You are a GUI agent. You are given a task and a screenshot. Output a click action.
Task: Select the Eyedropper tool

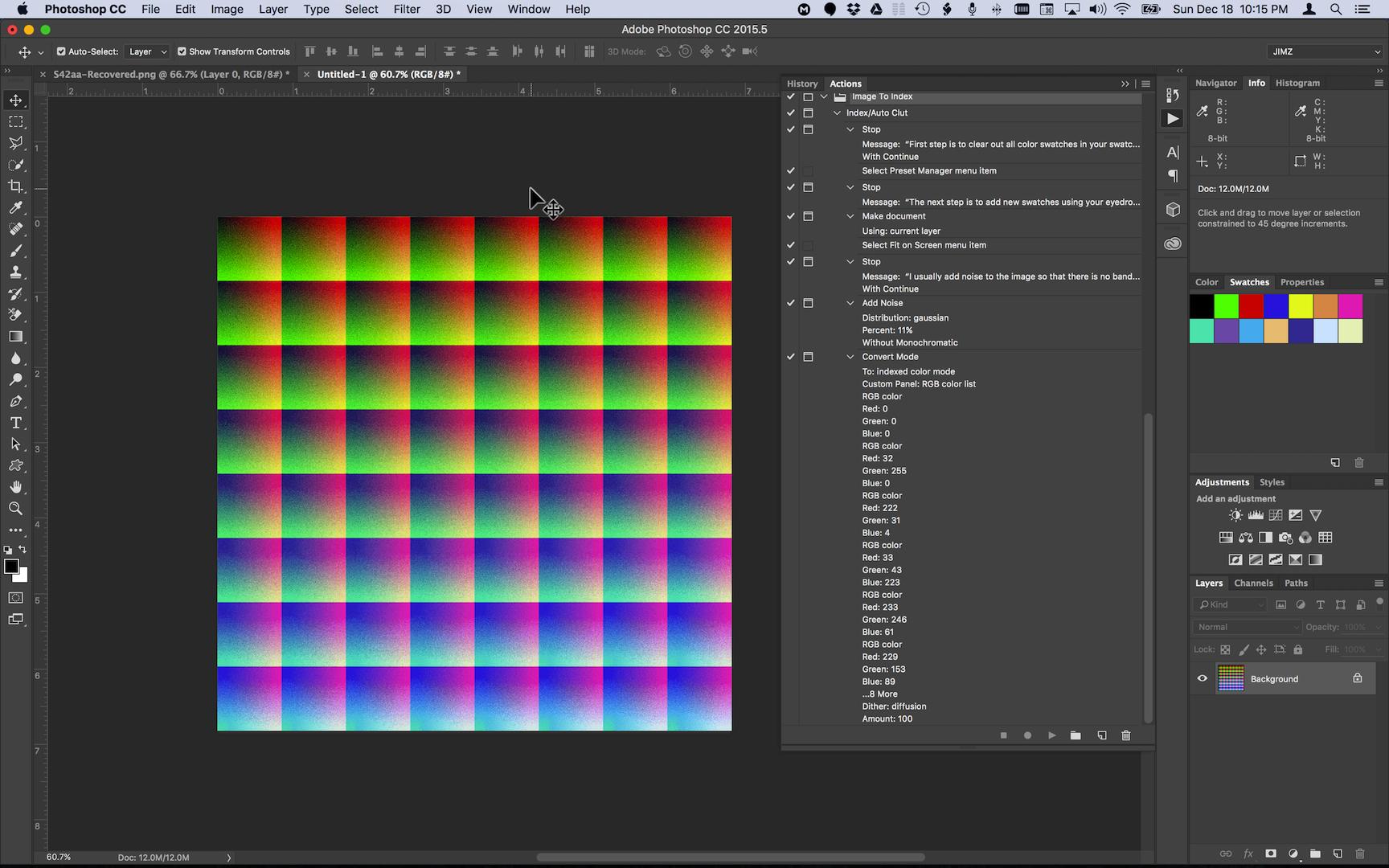pyautogui.click(x=16, y=207)
